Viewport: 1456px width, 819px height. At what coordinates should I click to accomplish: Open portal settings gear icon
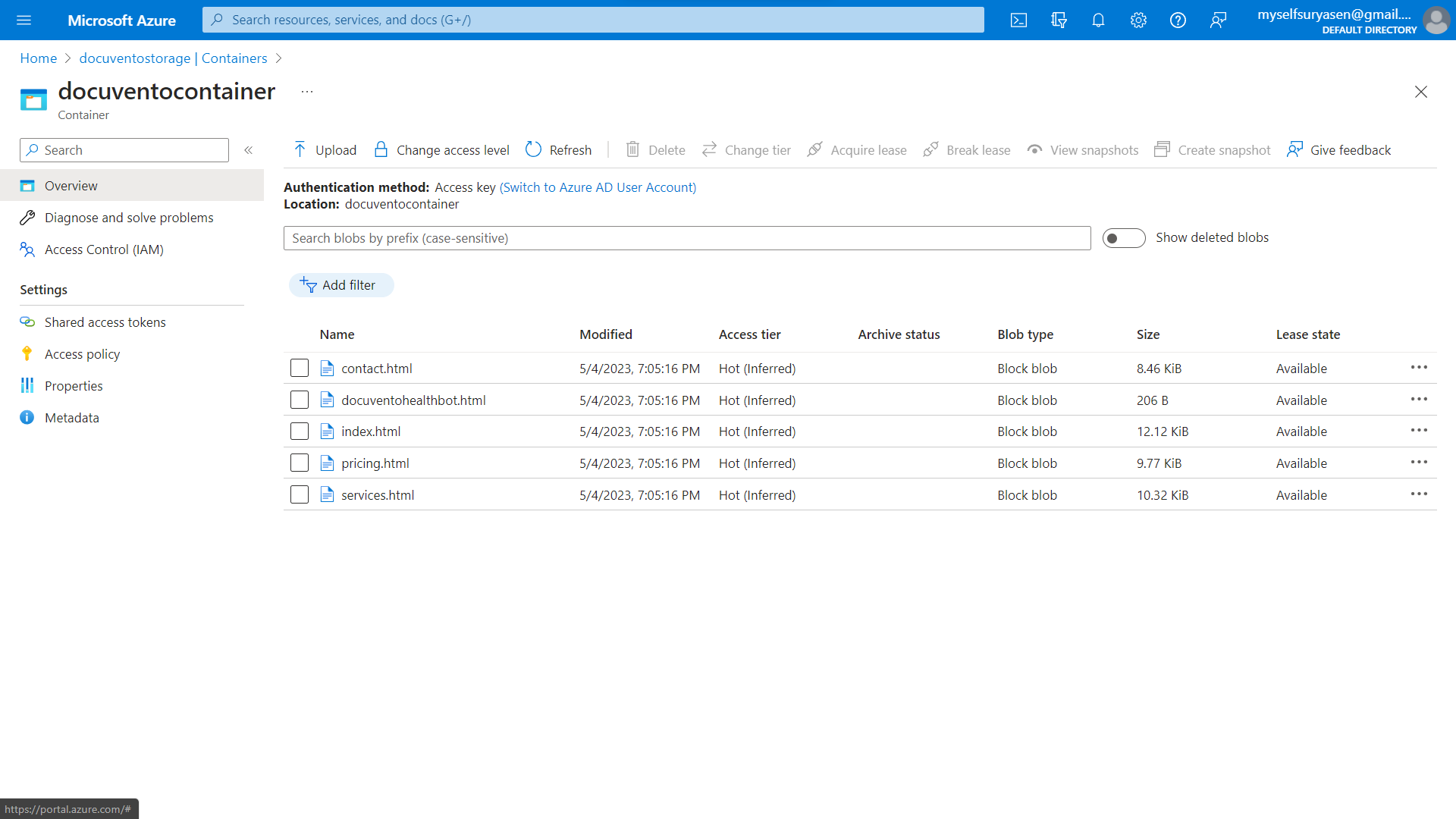tap(1138, 20)
